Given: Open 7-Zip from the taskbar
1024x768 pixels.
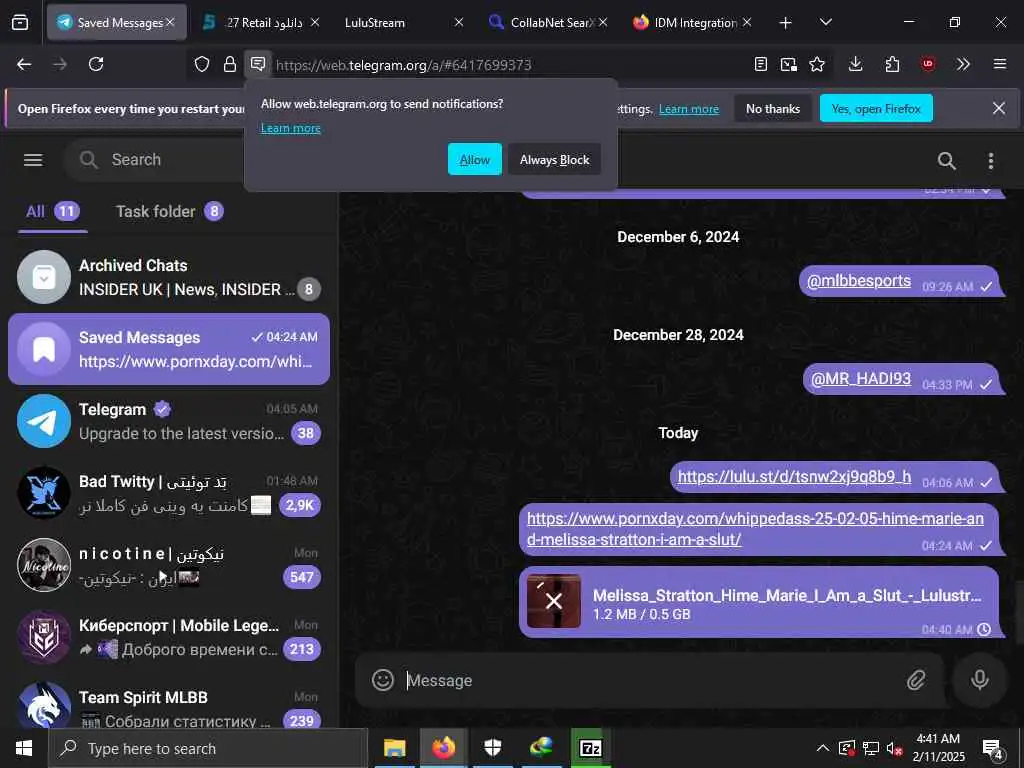Looking at the screenshot, I should click(x=590, y=748).
